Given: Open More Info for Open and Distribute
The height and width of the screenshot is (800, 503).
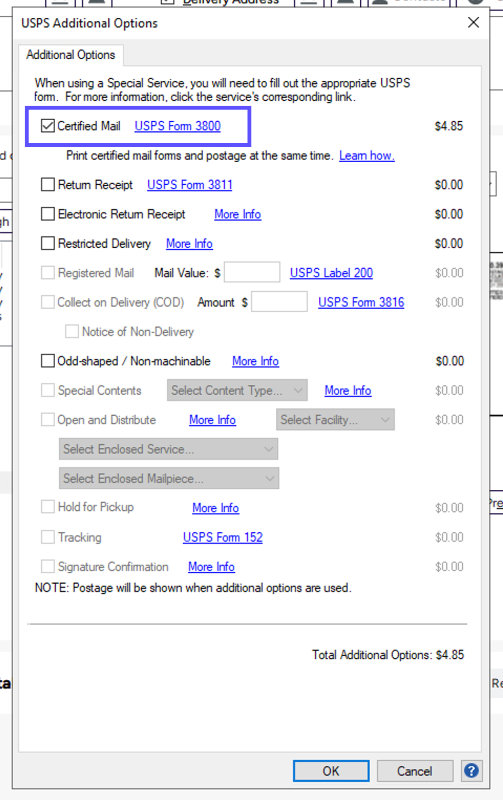Looking at the screenshot, I should [x=212, y=420].
